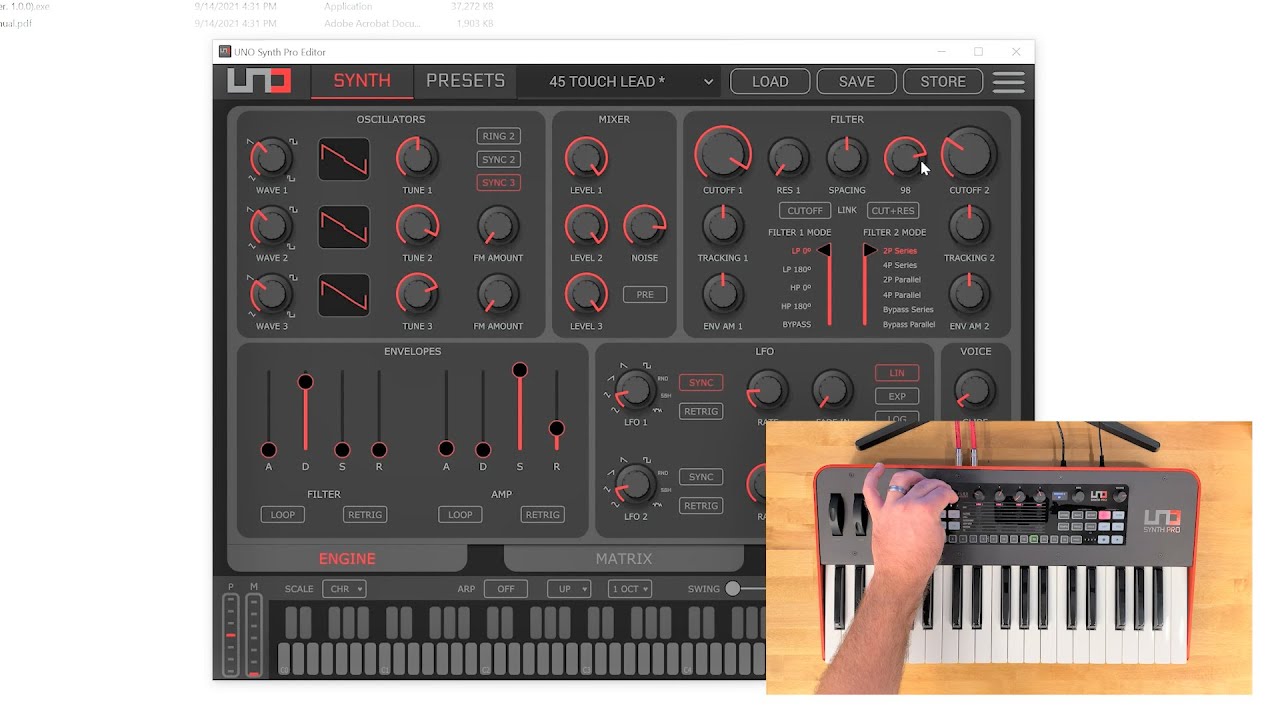Toggle the CUT+RES link button
The width and height of the screenshot is (1280, 720).
click(x=893, y=210)
